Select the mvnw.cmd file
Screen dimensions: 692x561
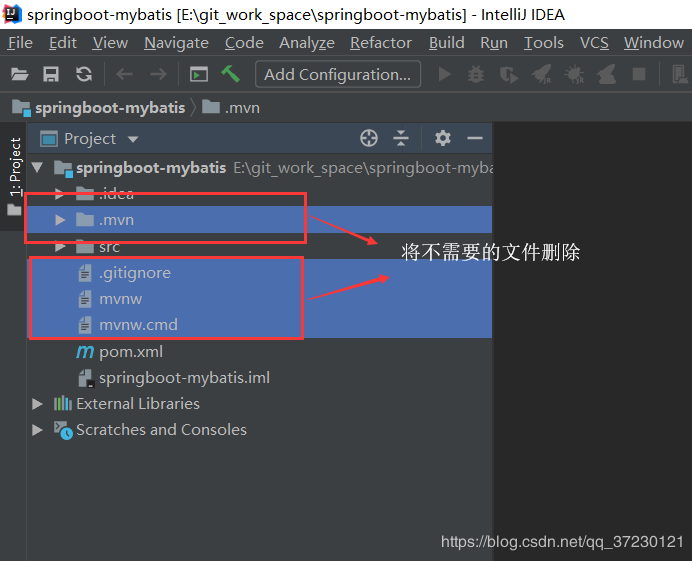(260, 325)
